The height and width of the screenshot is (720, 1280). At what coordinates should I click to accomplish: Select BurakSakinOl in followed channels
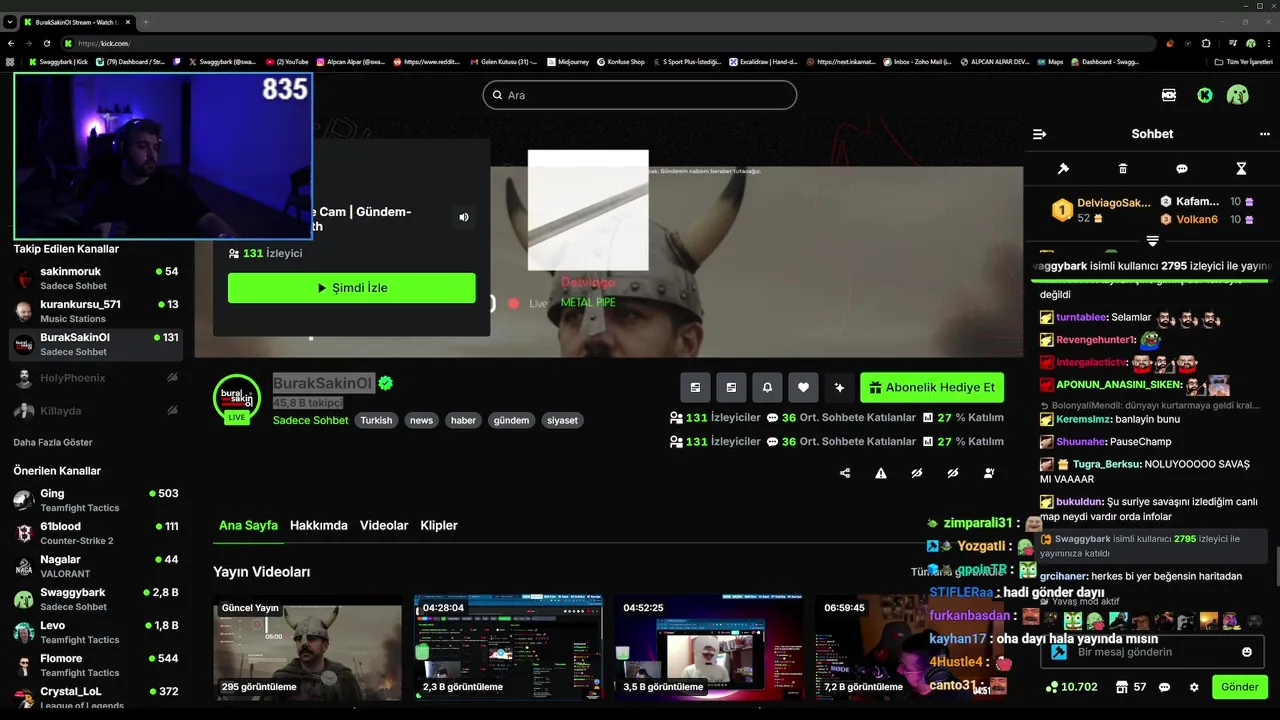pos(96,344)
